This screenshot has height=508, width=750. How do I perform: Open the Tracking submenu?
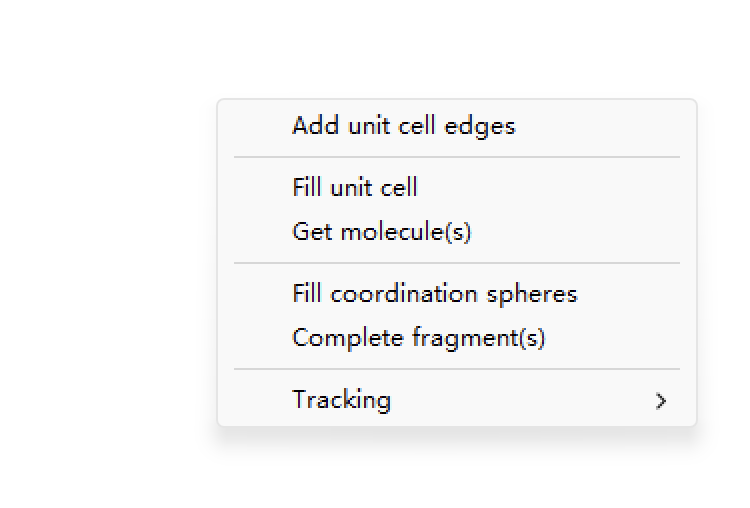pos(342,400)
